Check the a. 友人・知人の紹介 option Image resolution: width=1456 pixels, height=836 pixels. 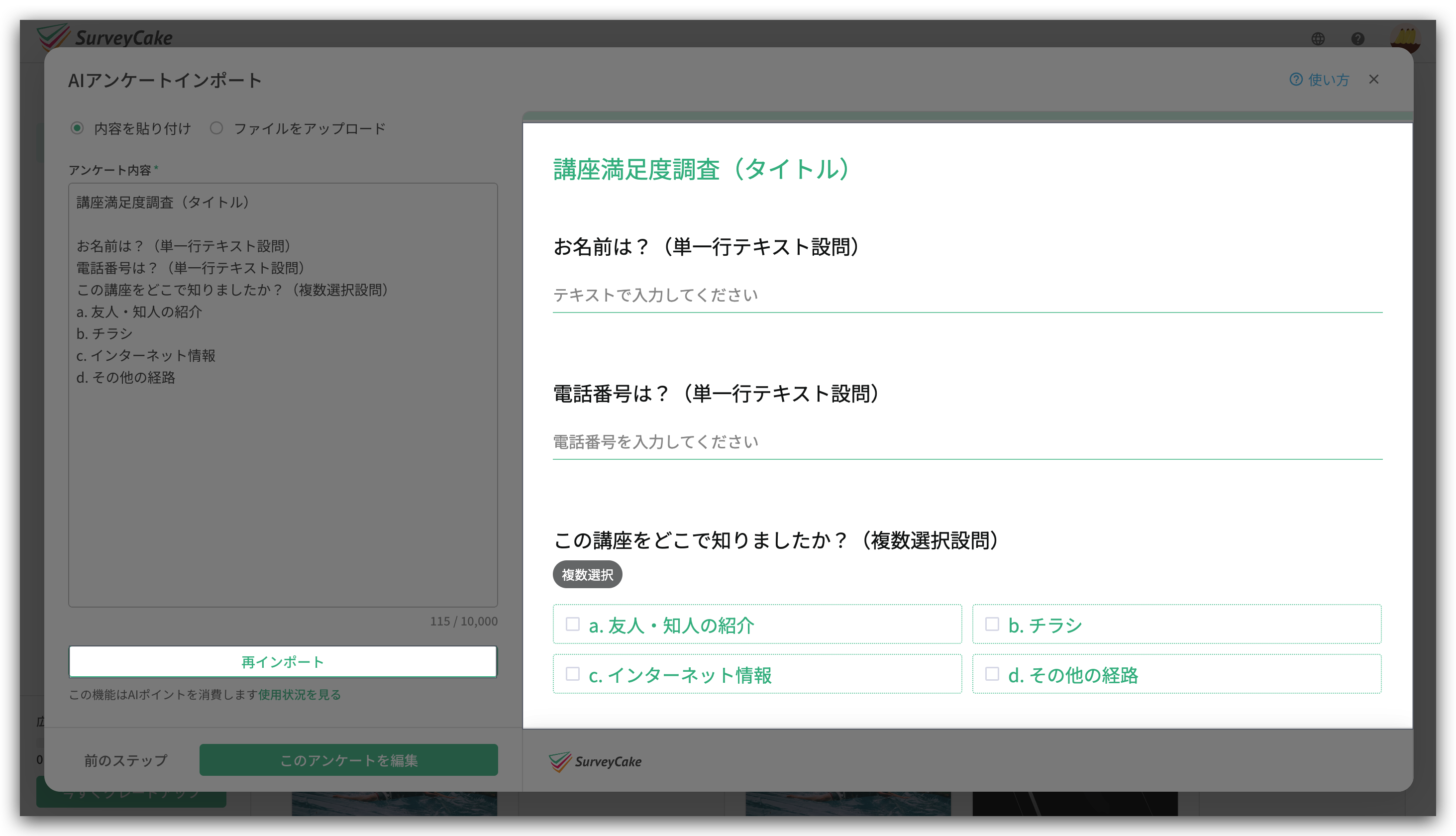(x=757, y=624)
